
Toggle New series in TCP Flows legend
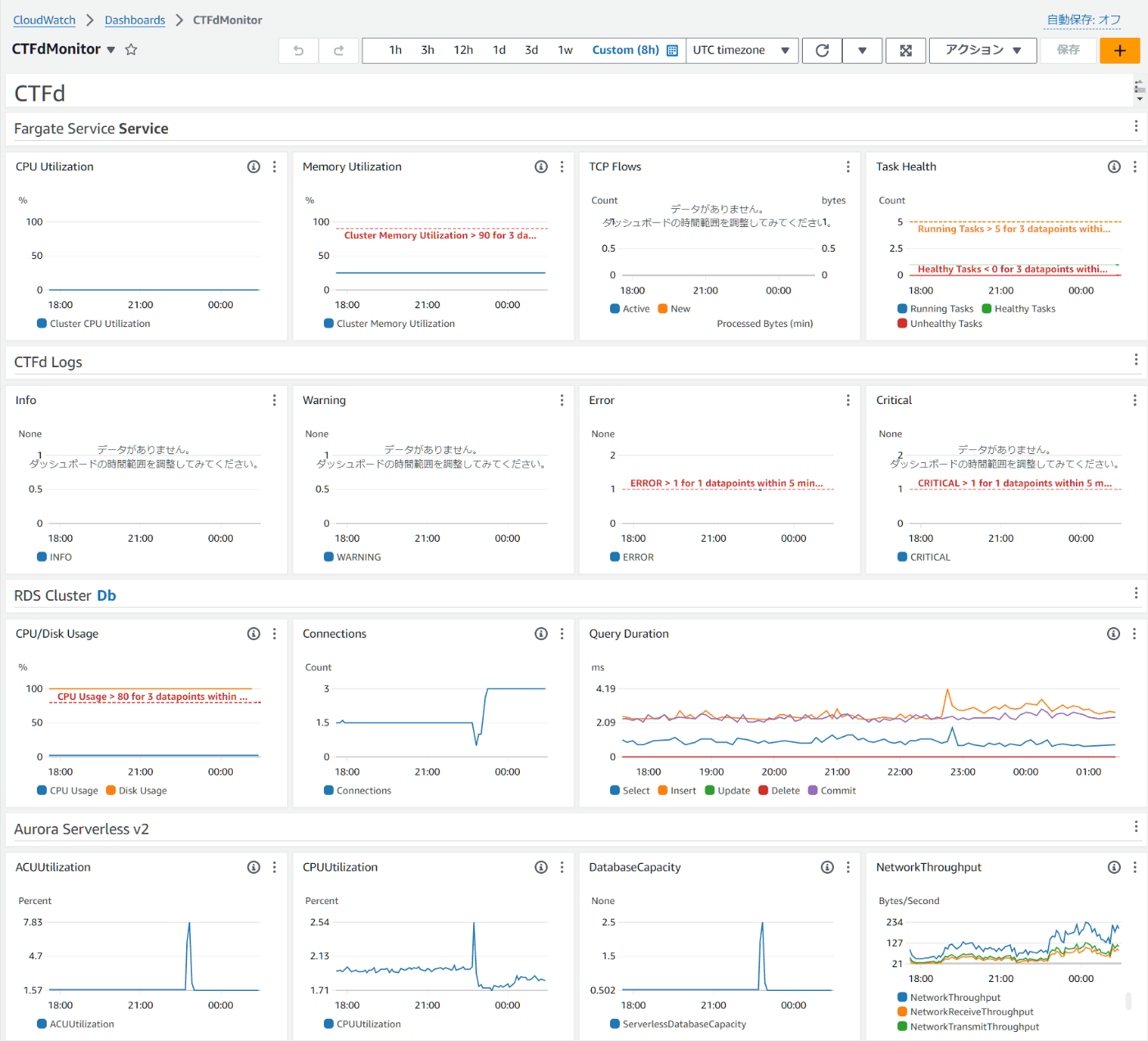click(x=674, y=309)
